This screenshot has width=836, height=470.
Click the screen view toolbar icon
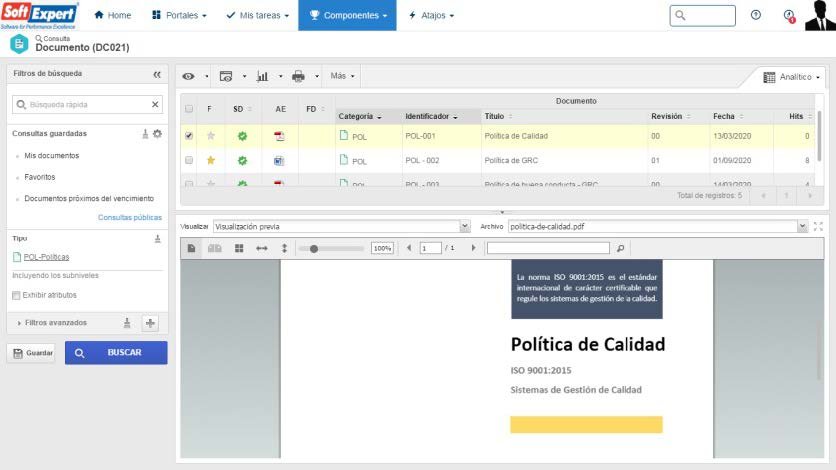[x=226, y=76]
